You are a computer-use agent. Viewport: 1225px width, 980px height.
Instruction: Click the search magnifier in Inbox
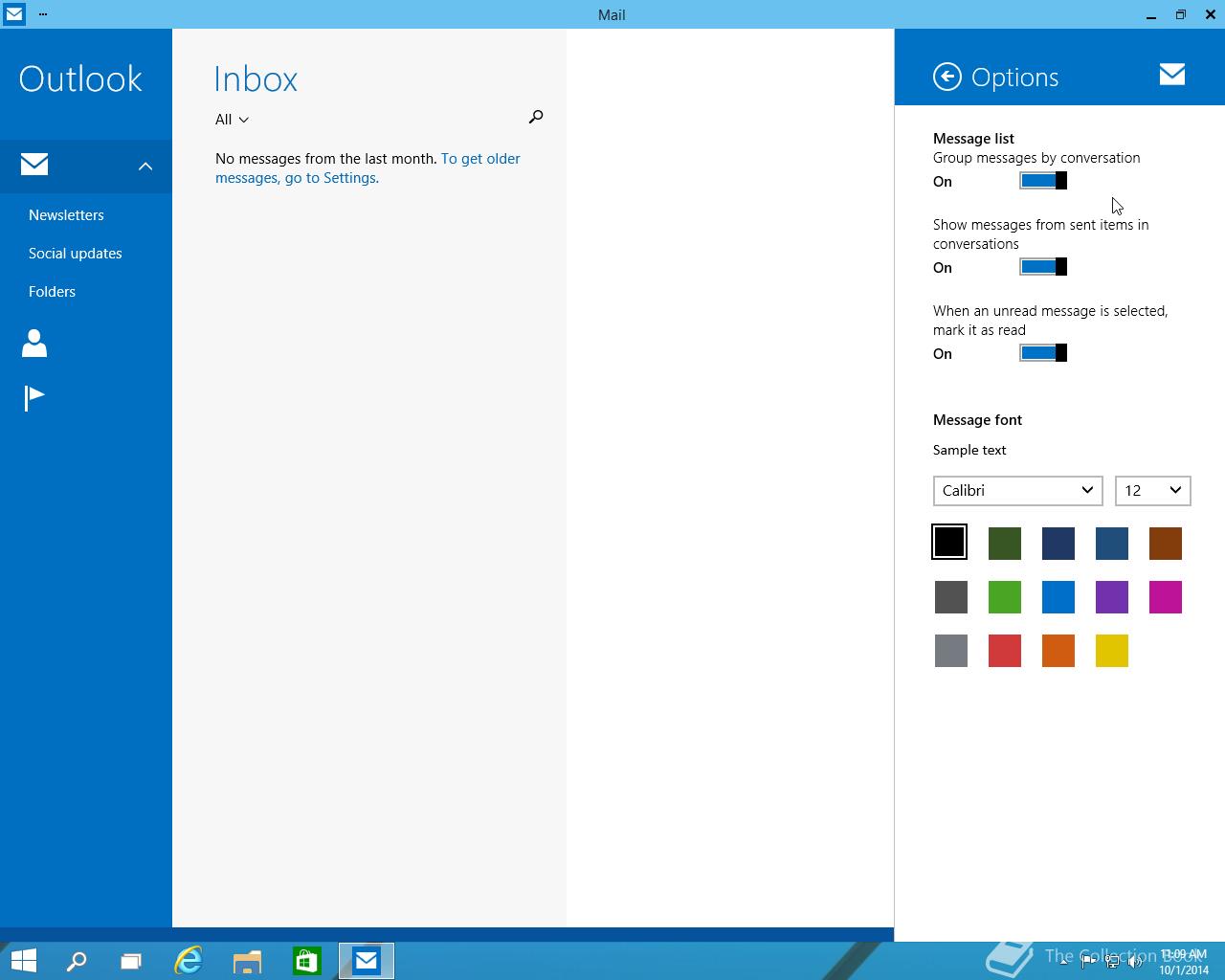point(536,117)
